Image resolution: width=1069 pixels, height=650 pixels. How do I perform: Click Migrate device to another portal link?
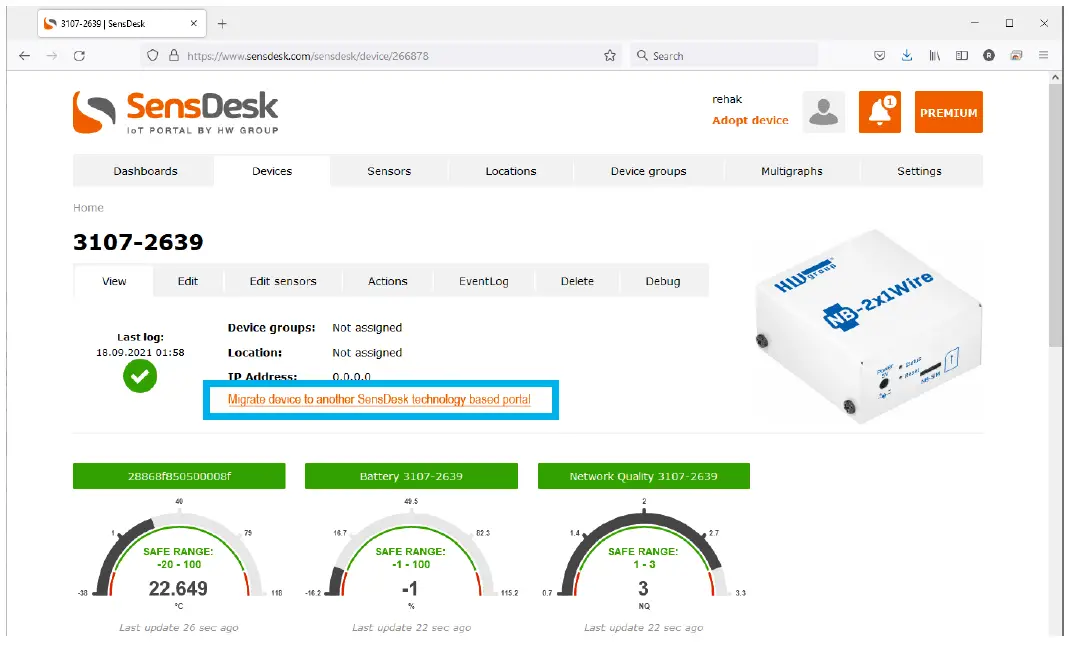point(379,400)
